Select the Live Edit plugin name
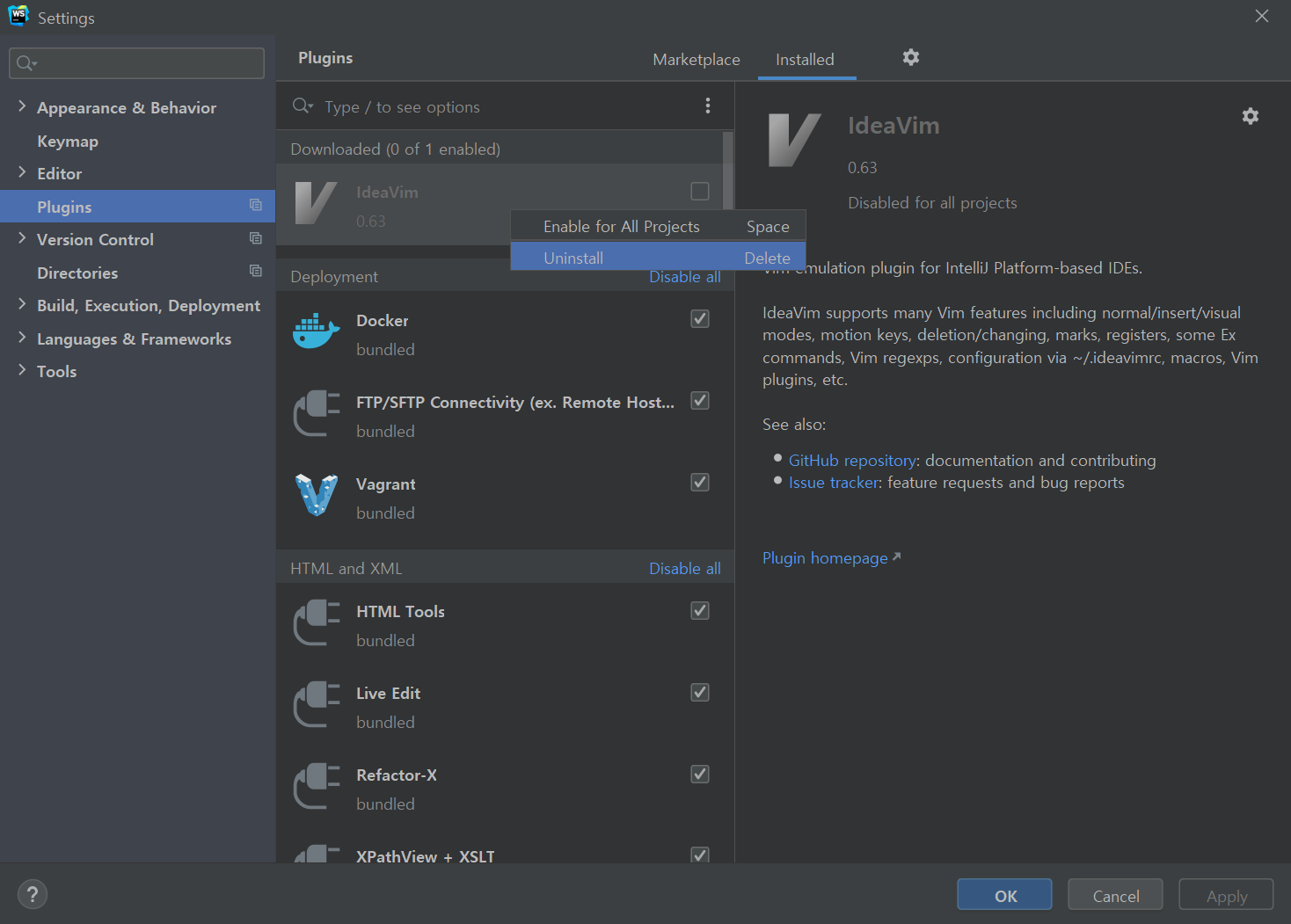 [388, 693]
